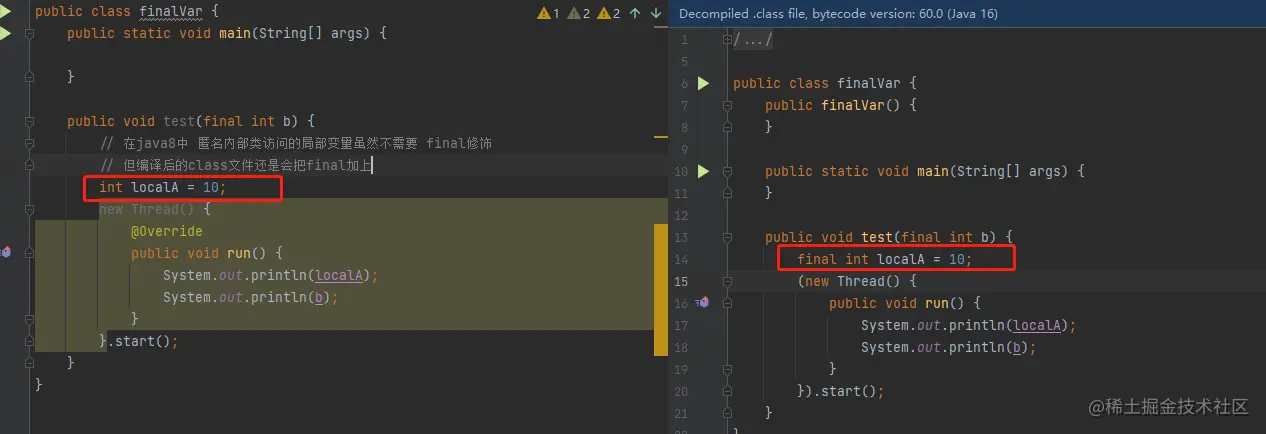Click '}.start();' in left editor
The width and height of the screenshot is (1266, 434).
[x=139, y=341]
